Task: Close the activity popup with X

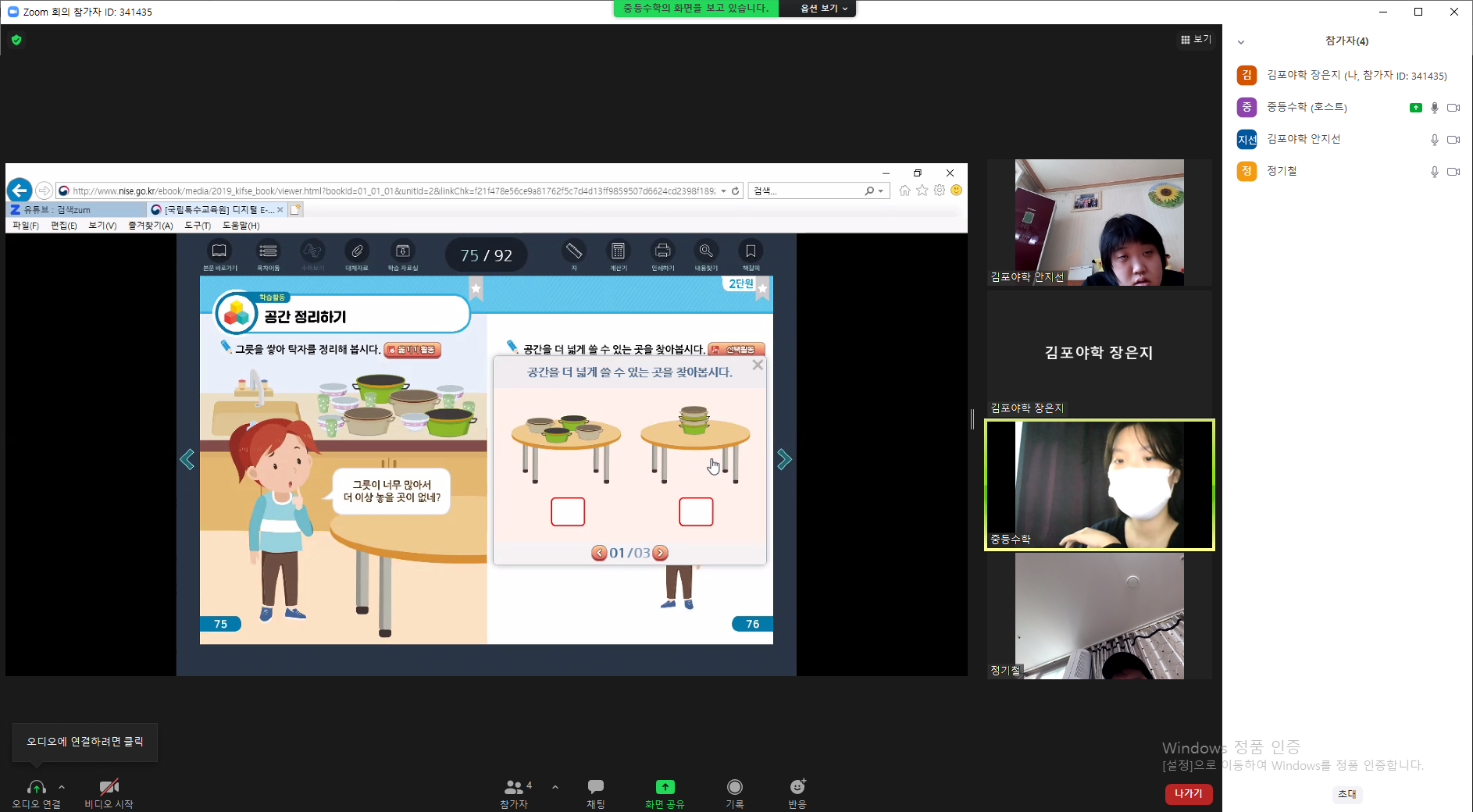Action: [x=758, y=365]
